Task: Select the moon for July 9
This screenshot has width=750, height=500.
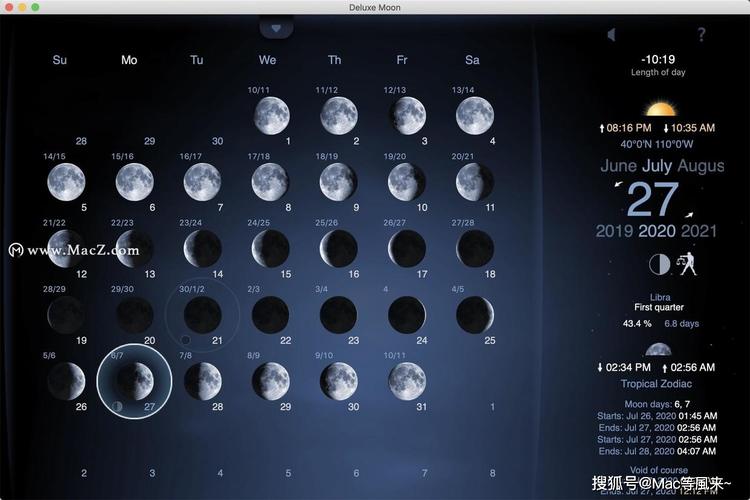Action: (x=338, y=182)
